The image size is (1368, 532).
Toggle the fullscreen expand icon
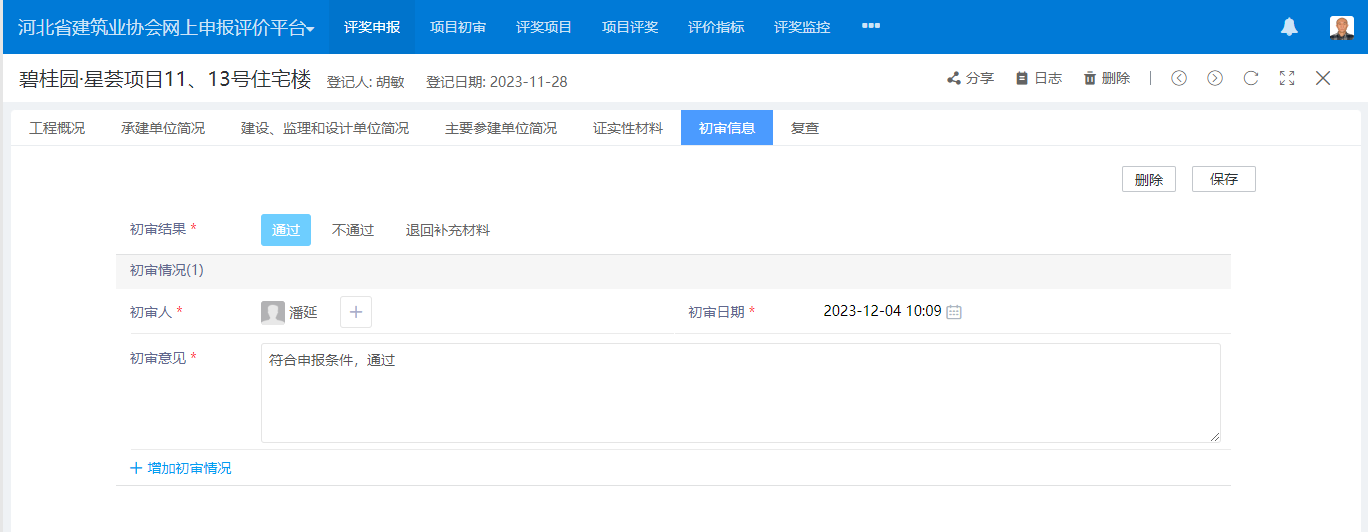click(x=1287, y=78)
